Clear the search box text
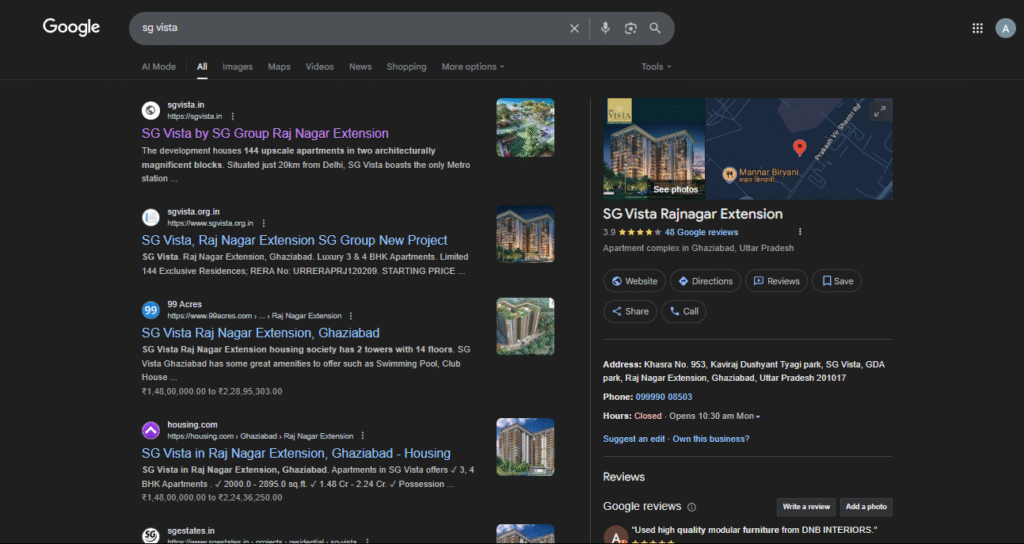Screen dimensions: 1024x544 coord(574,28)
